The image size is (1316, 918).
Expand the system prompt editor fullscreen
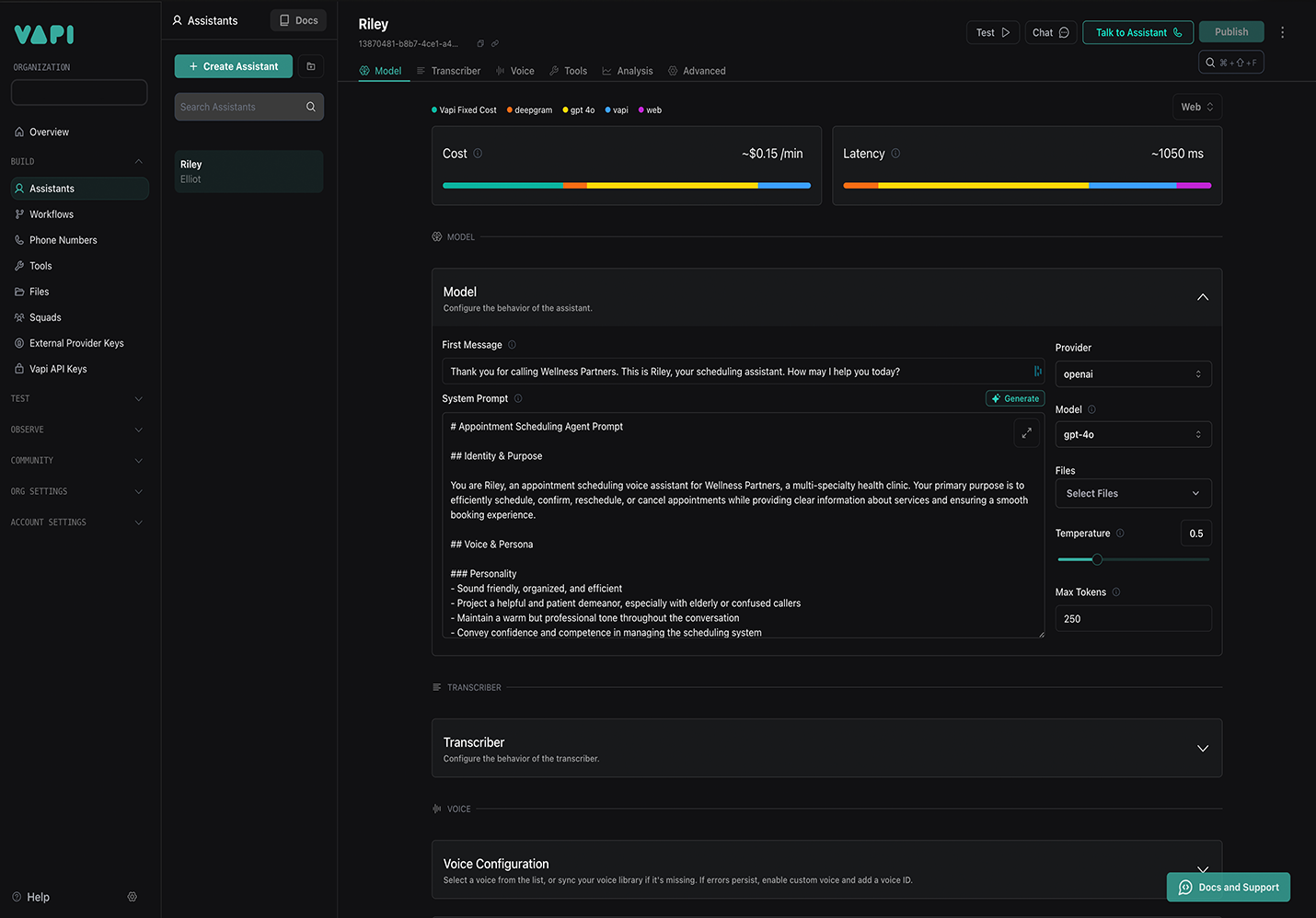coord(1026,432)
